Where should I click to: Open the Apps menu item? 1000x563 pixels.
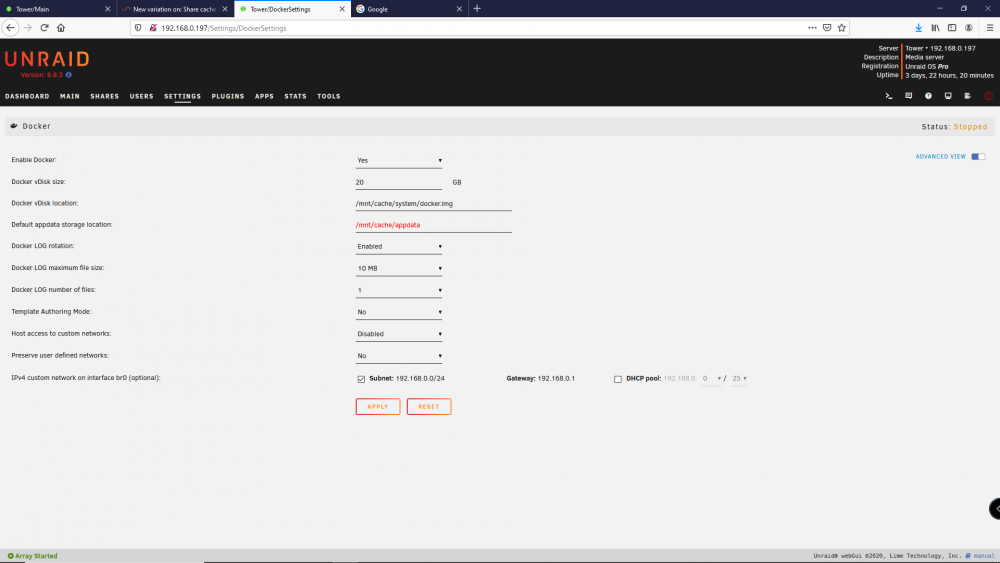(264, 96)
